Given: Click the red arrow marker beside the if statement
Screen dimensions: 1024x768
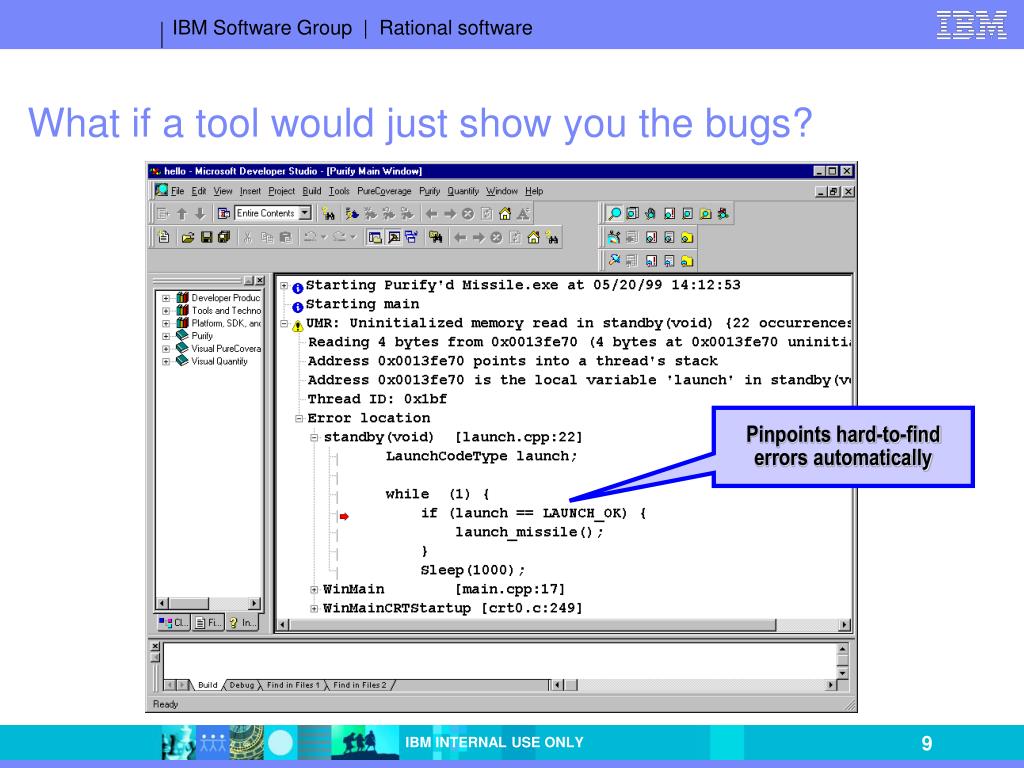Looking at the screenshot, I should point(344,516).
